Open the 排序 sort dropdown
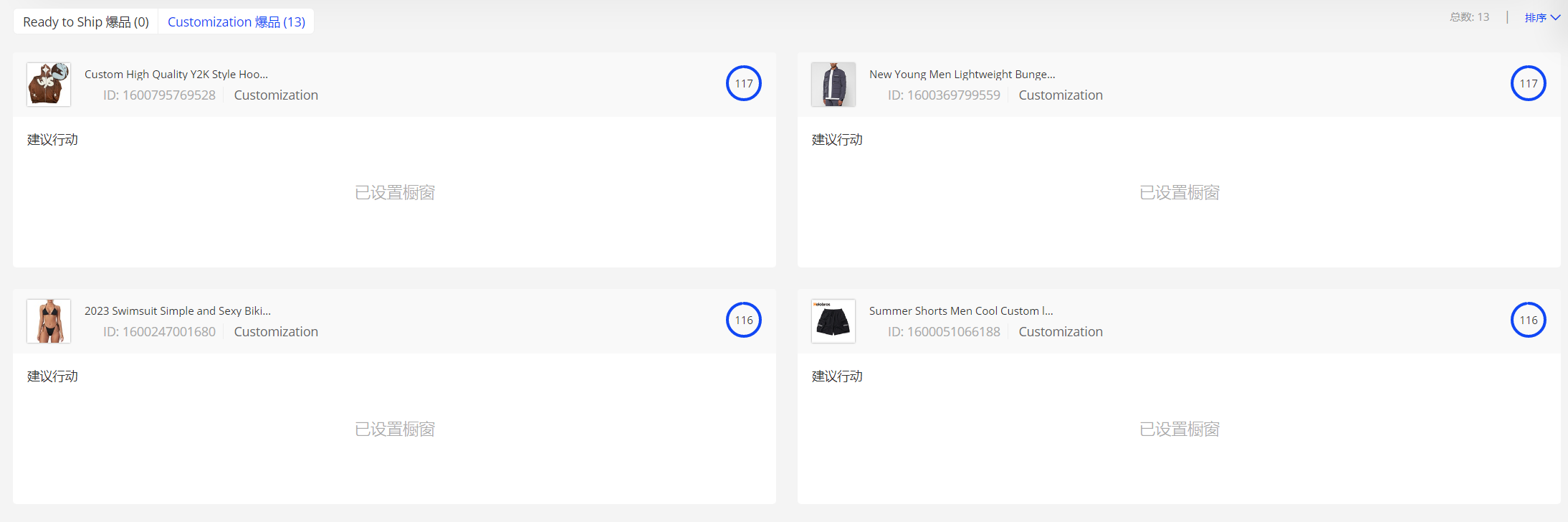This screenshot has width=1568, height=522. click(1541, 18)
